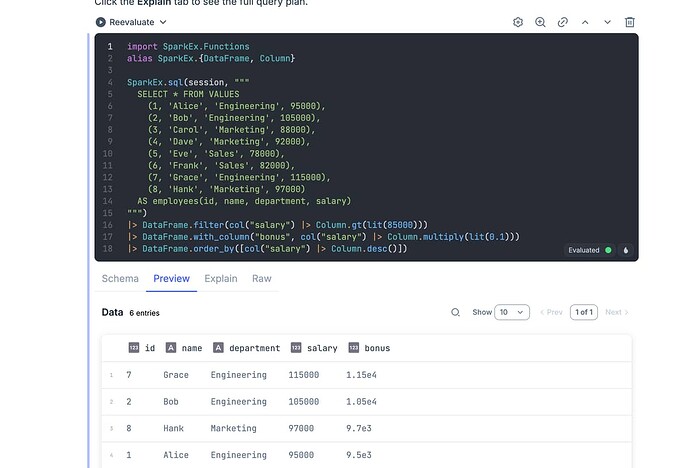690x468 pixels.
Task: Open the Explain tab
Action: pyautogui.click(x=220, y=278)
